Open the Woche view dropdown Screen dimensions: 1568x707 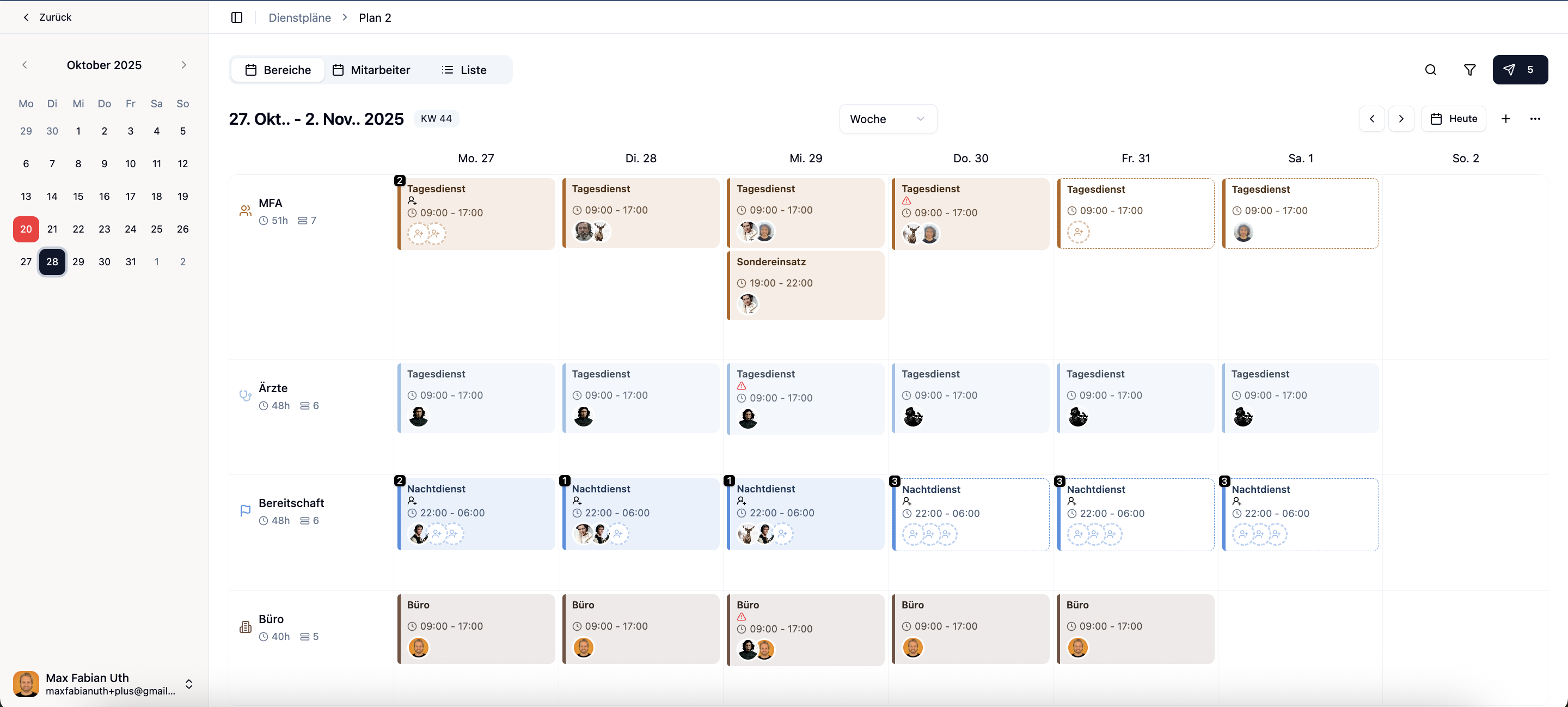point(887,119)
